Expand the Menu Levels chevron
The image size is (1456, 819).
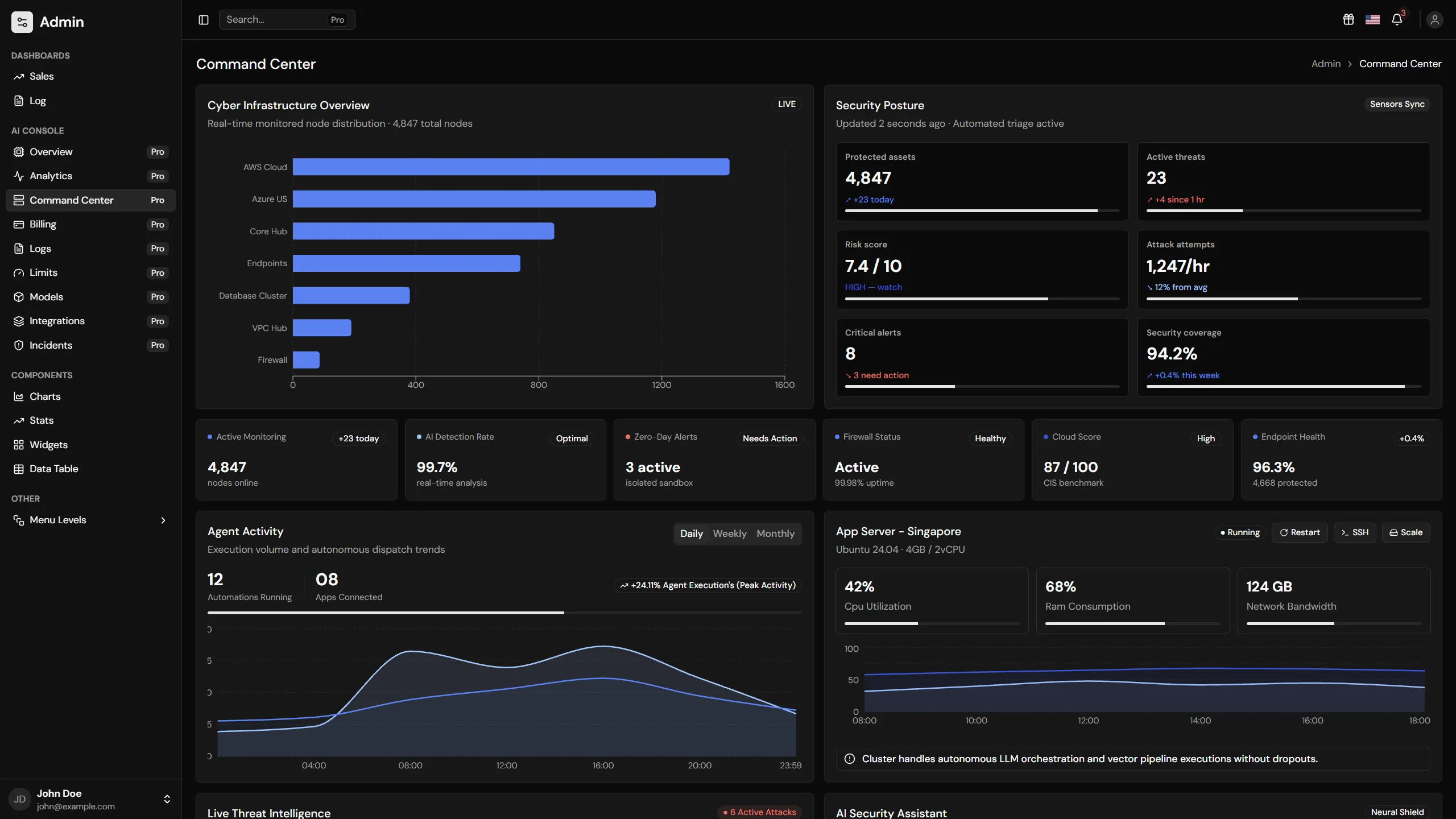(163, 520)
